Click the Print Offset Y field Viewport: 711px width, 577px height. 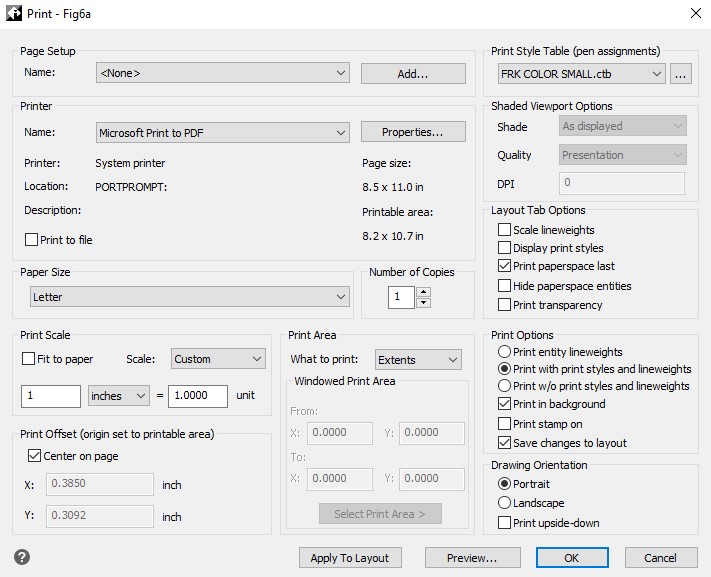pos(100,516)
